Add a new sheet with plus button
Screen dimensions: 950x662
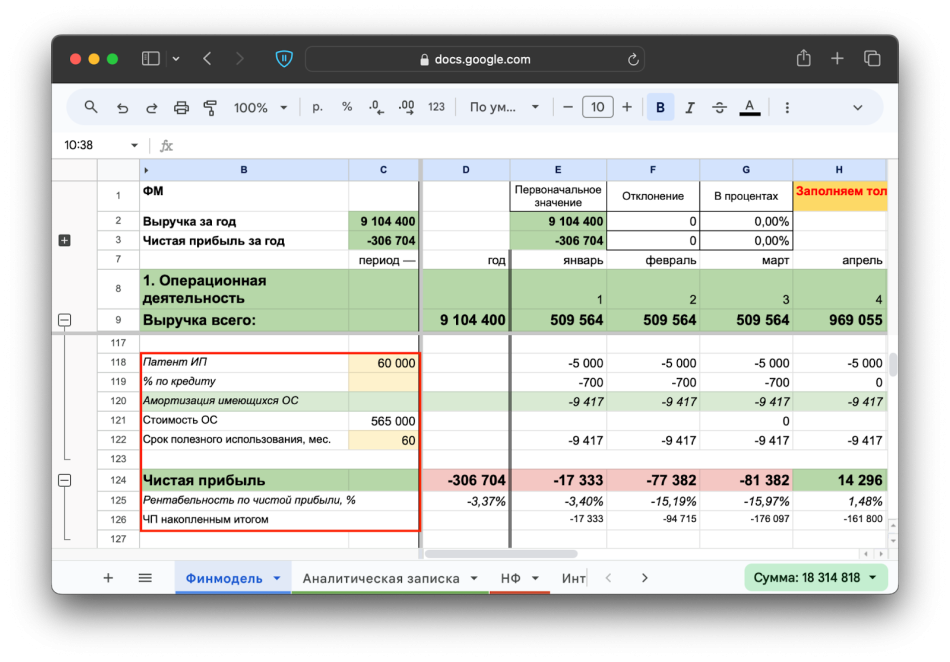pos(108,578)
